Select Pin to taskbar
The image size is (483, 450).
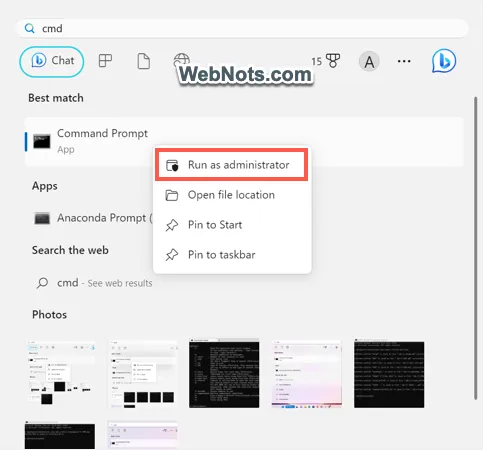(232, 255)
